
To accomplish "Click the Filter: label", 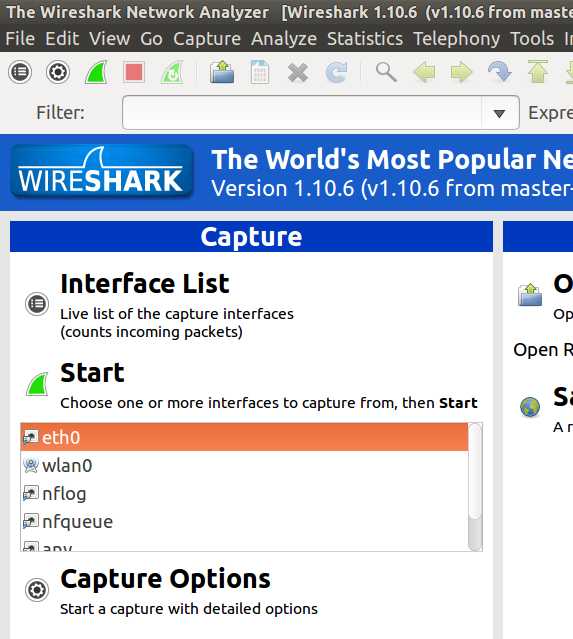I will click(60, 113).
